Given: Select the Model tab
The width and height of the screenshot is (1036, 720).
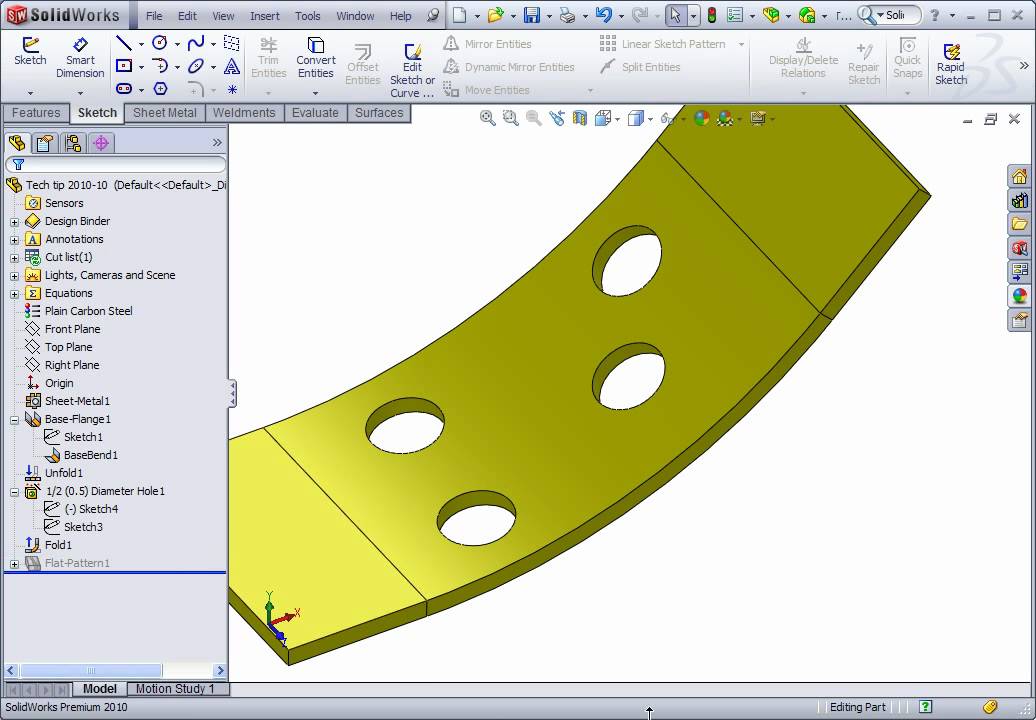Looking at the screenshot, I should pyautogui.click(x=99, y=689).
